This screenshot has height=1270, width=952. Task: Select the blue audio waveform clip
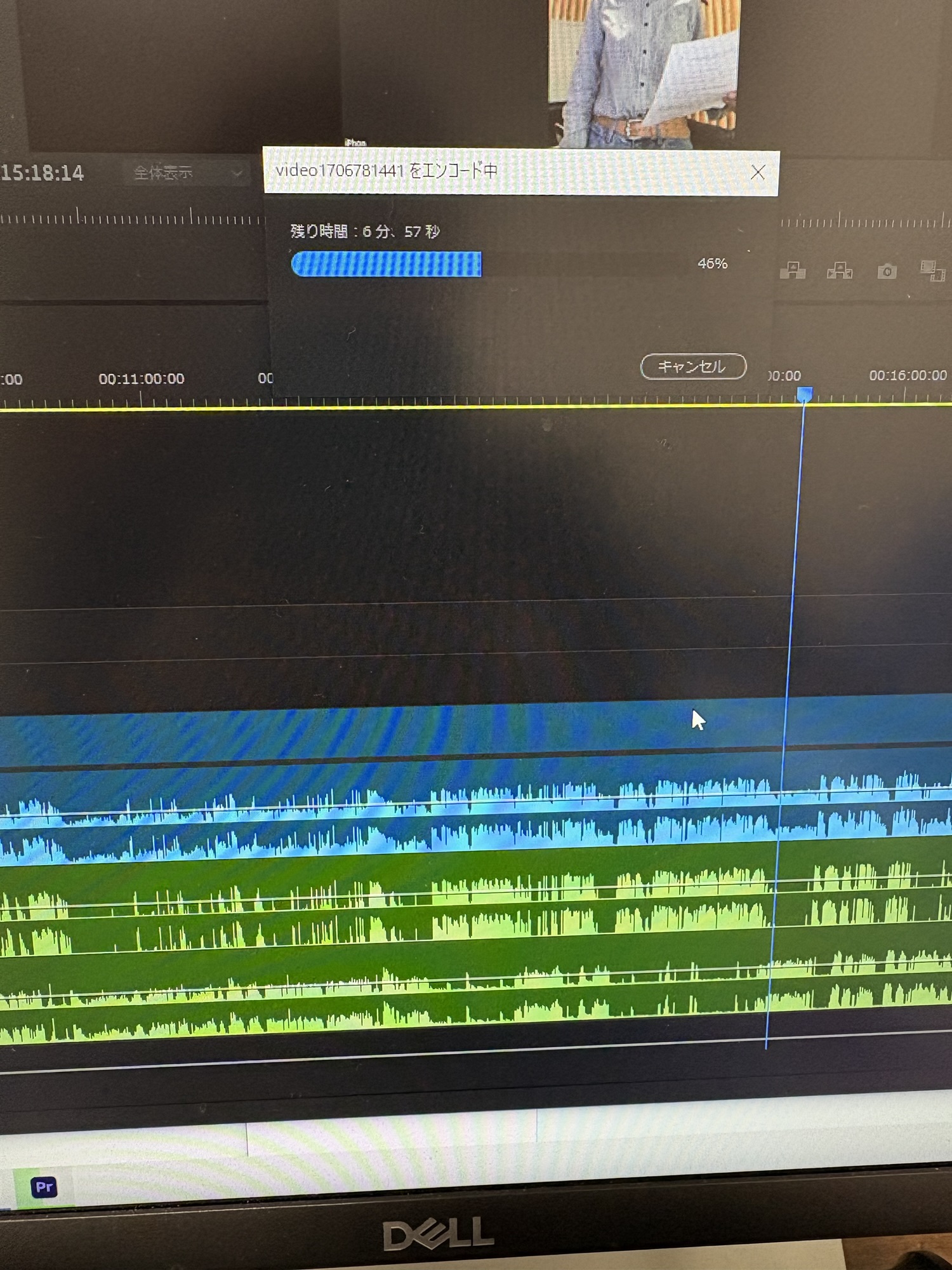pyautogui.click(x=381, y=819)
